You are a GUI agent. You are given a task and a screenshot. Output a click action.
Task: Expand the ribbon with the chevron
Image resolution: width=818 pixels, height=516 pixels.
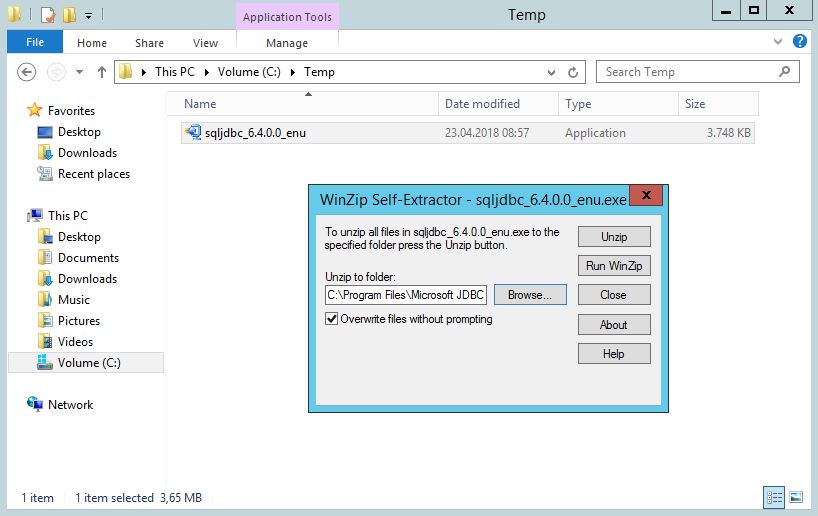[777, 41]
